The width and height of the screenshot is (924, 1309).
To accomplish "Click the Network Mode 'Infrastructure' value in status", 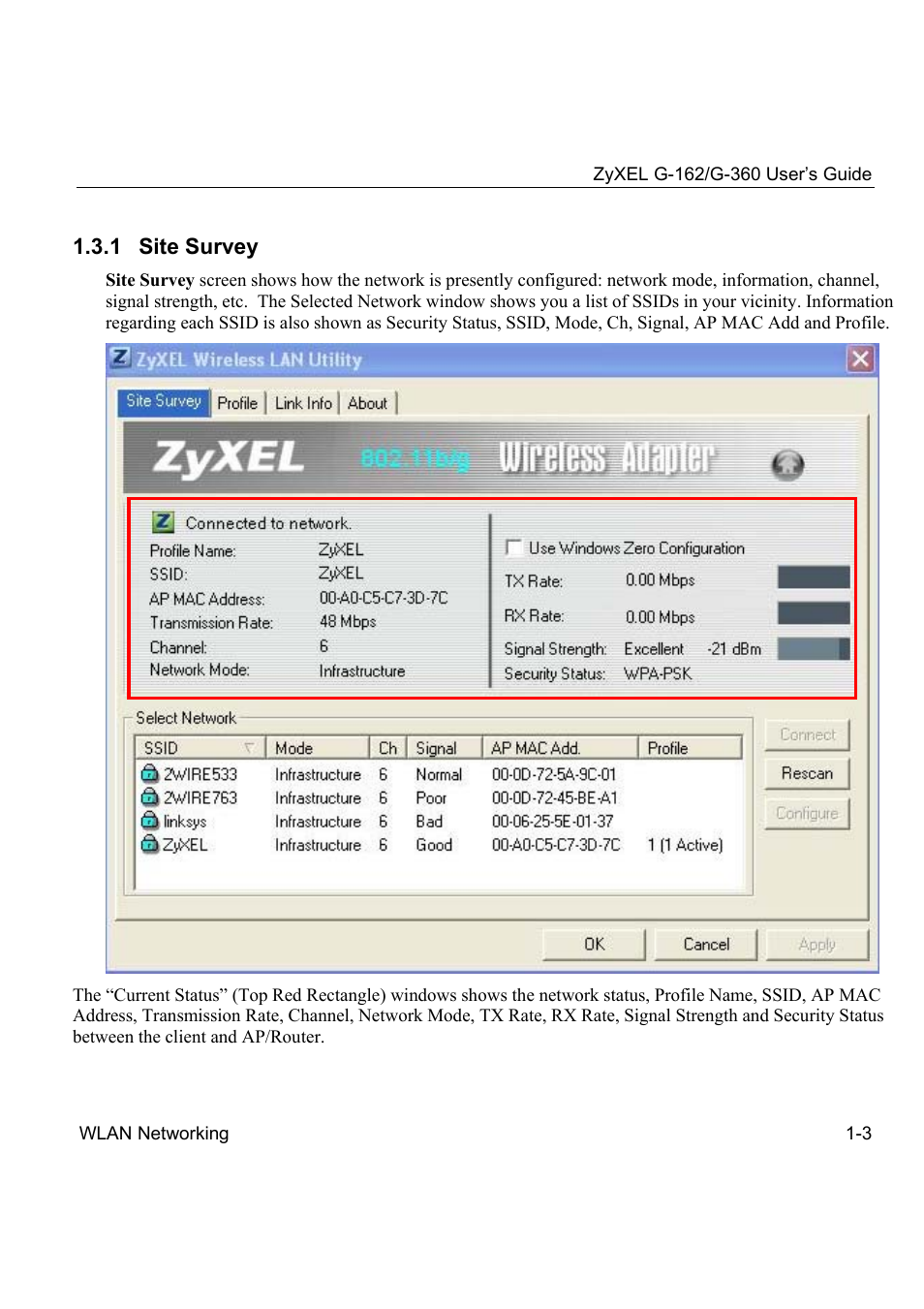I will 362,670.
